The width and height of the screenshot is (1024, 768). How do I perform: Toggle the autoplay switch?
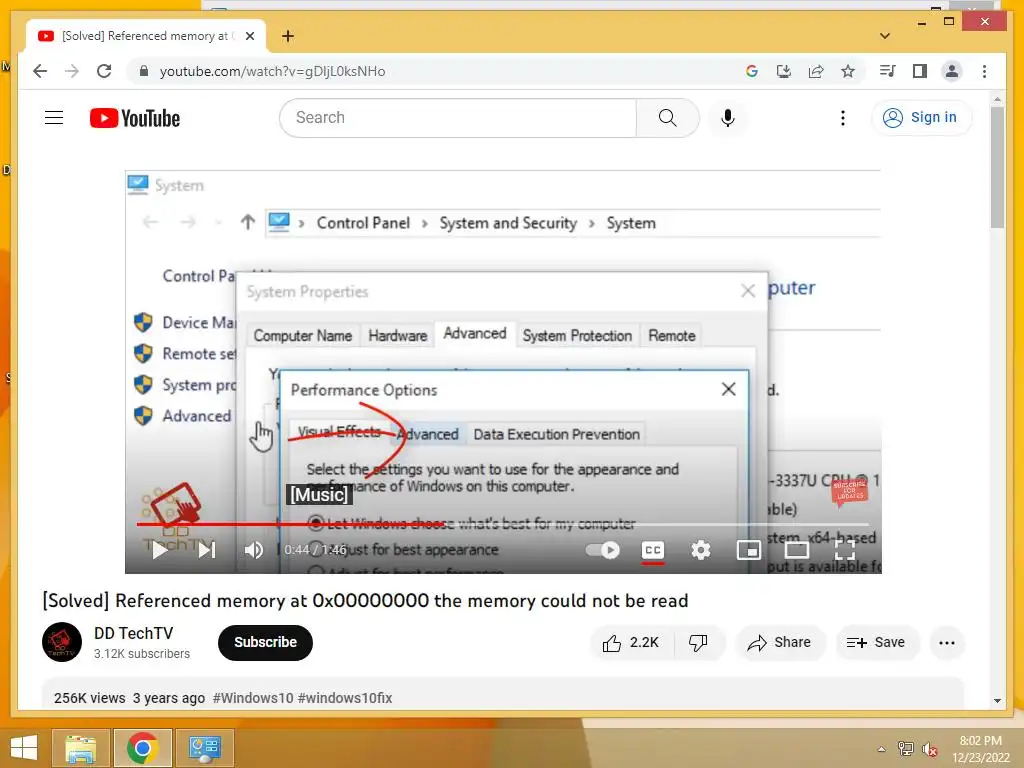click(603, 550)
